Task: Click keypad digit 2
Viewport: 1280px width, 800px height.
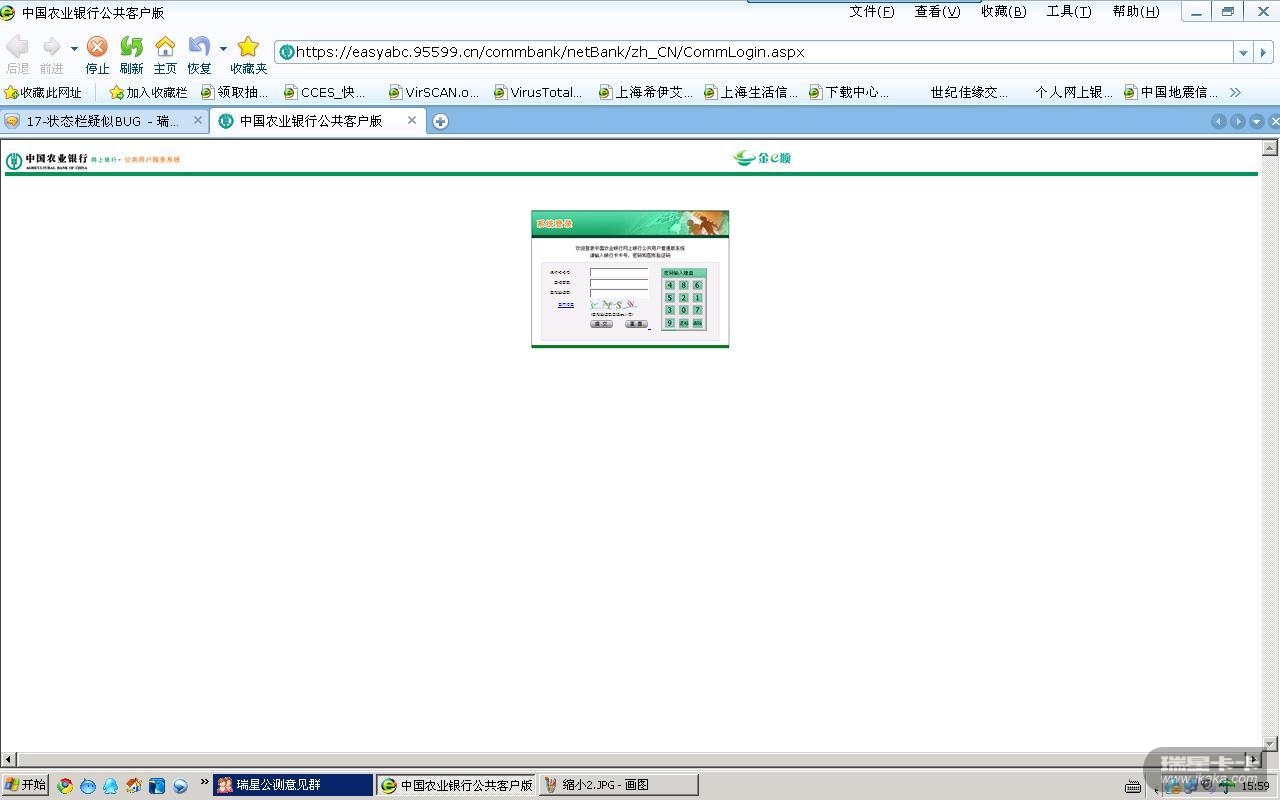Action: click(684, 298)
